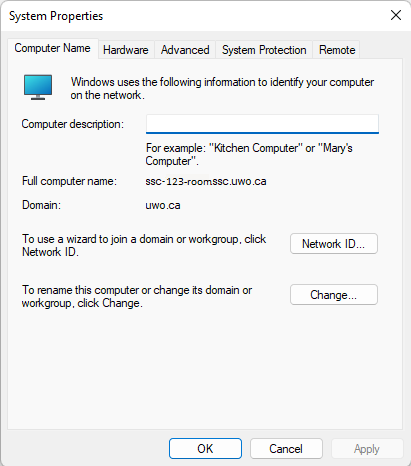Open the Network ID wizard
Screen dimensions: 411x466
tap(334, 244)
